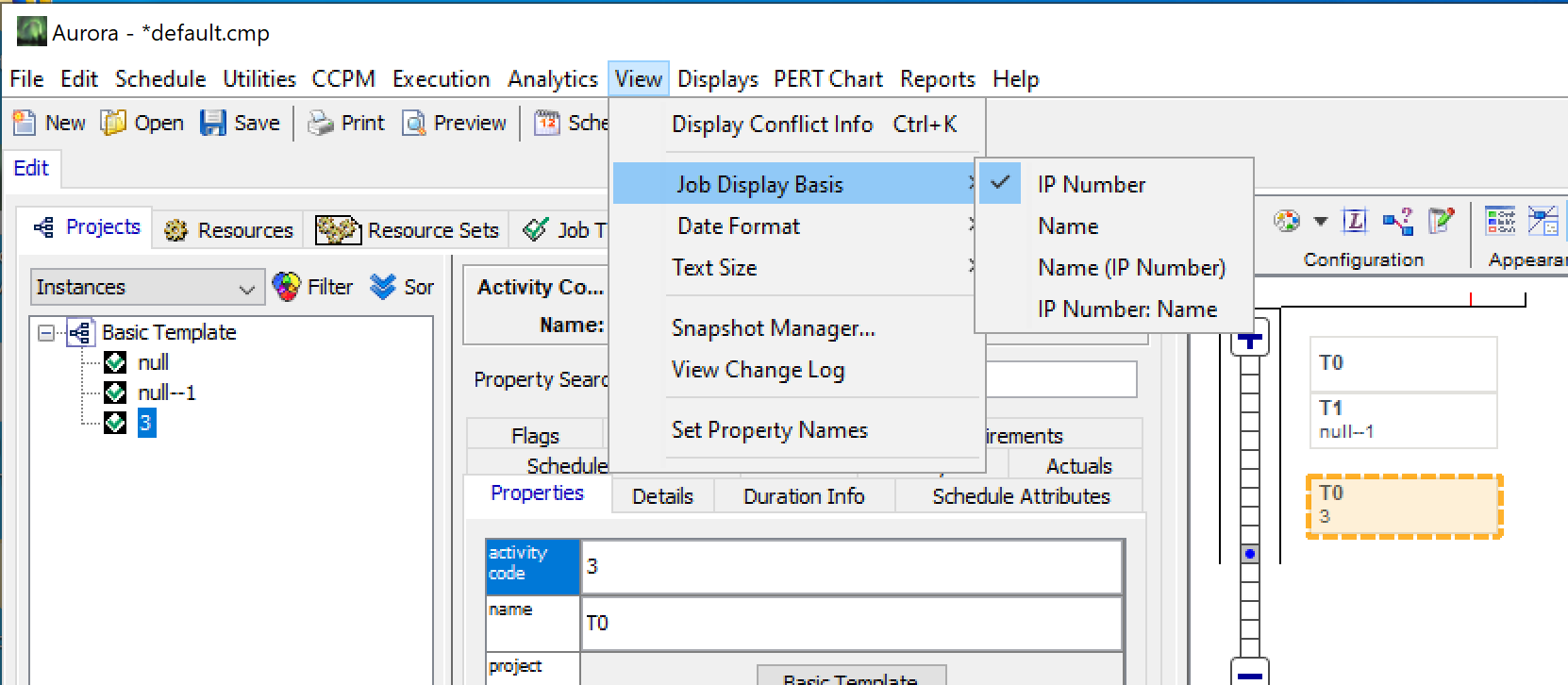The height and width of the screenshot is (685, 1568).
Task: Click the Filter color wheel icon
Action: 286,287
